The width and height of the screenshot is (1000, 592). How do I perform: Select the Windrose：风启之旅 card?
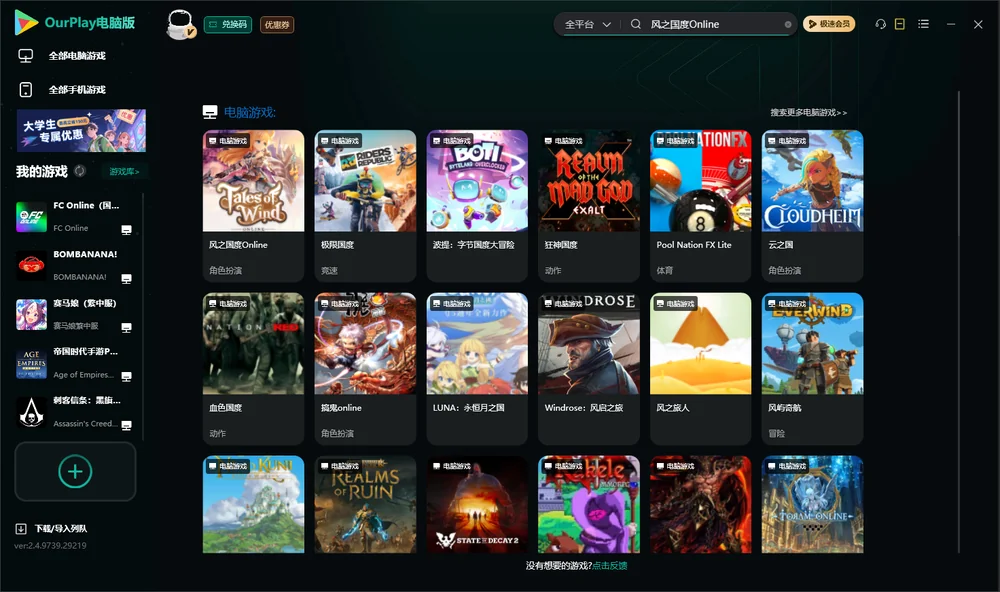(x=589, y=369)
